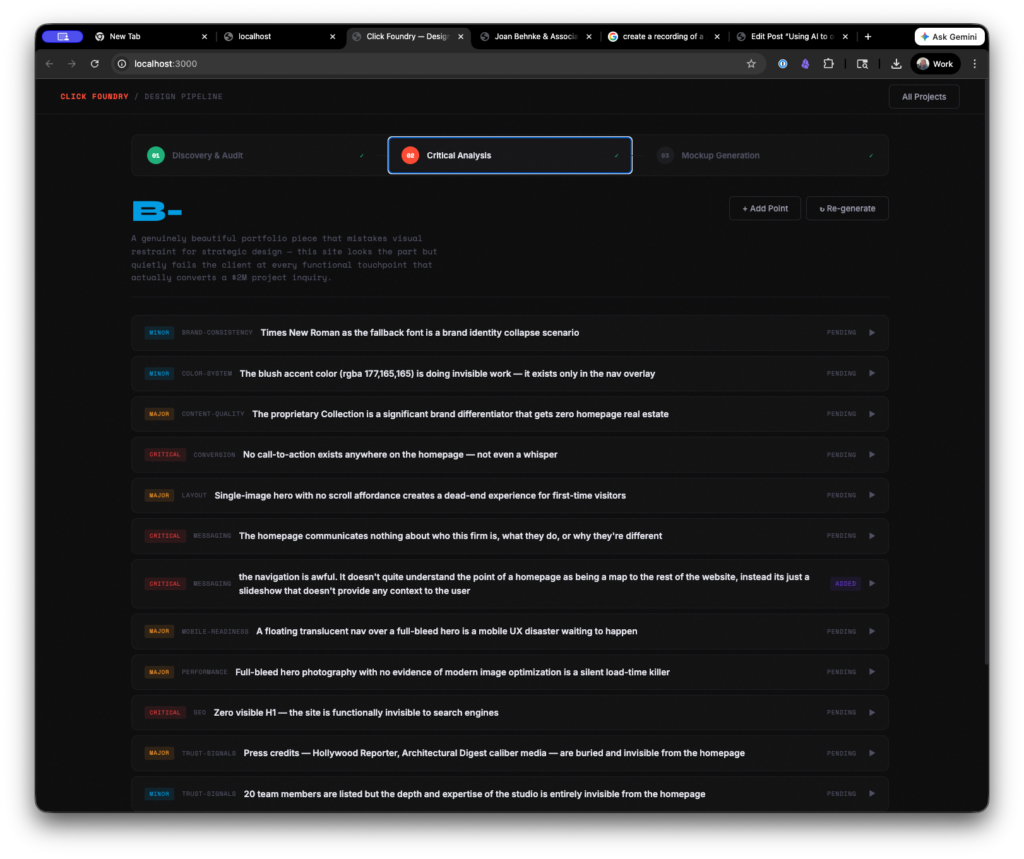Viewport: 1024px width, 859px height.
Task: Open a new browser tab with plus
Action: (867, 37)
